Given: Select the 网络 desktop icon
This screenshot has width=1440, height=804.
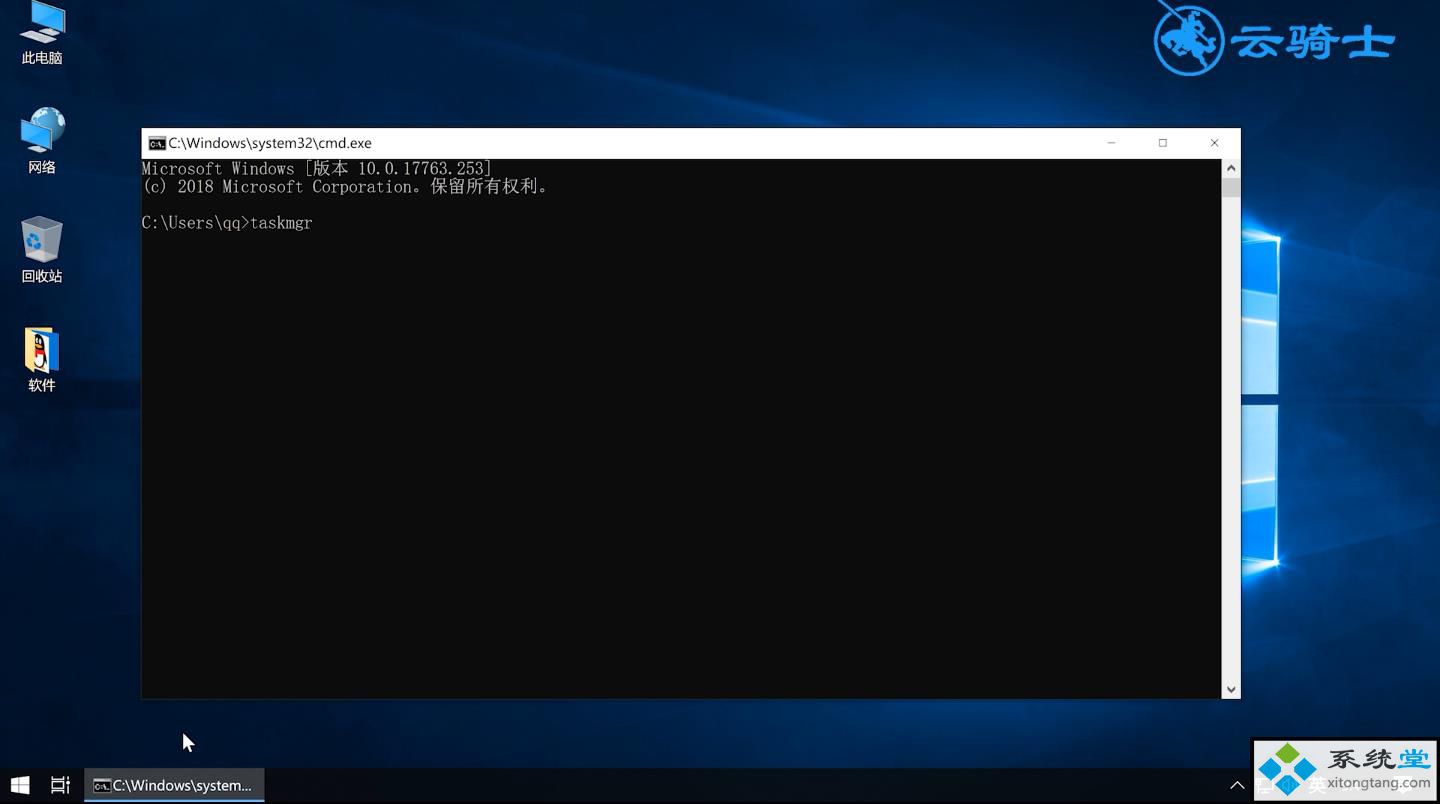Looking at the screenshot, I should (42, 140).
